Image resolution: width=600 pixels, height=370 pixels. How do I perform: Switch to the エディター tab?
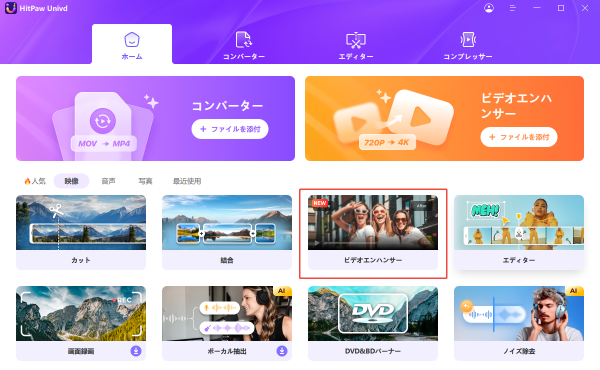tap(356, 46)
